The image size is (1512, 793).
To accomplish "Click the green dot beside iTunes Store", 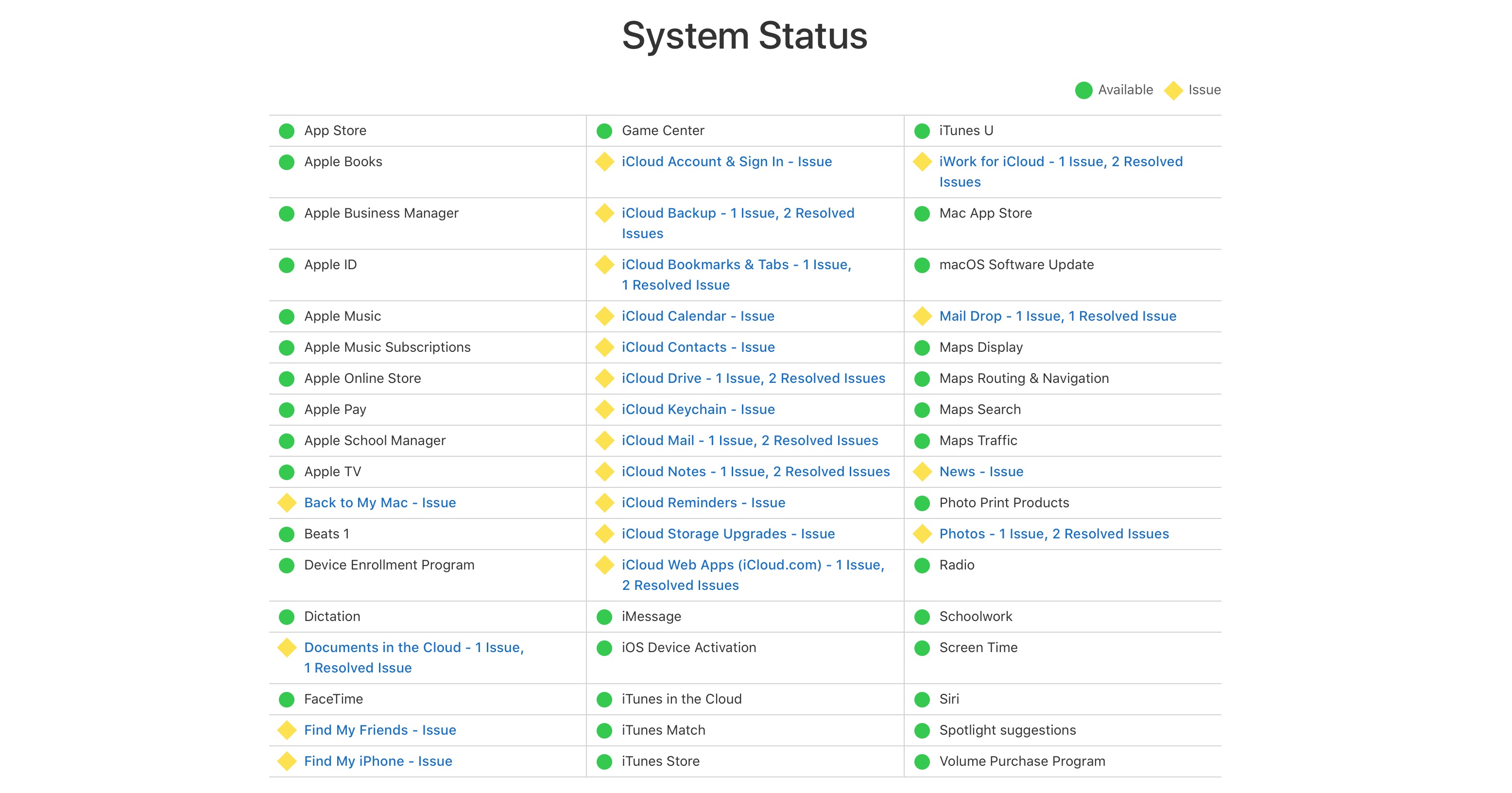I will click(x=604, y=761).
